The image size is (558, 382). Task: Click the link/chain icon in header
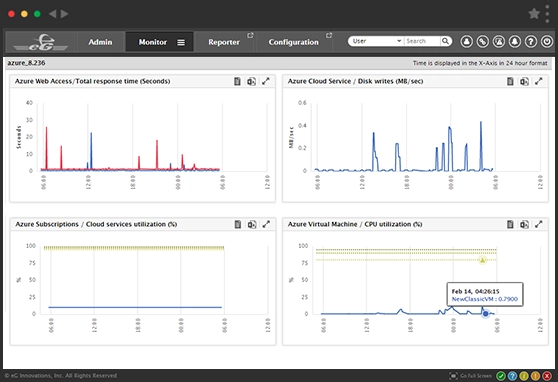483,41
